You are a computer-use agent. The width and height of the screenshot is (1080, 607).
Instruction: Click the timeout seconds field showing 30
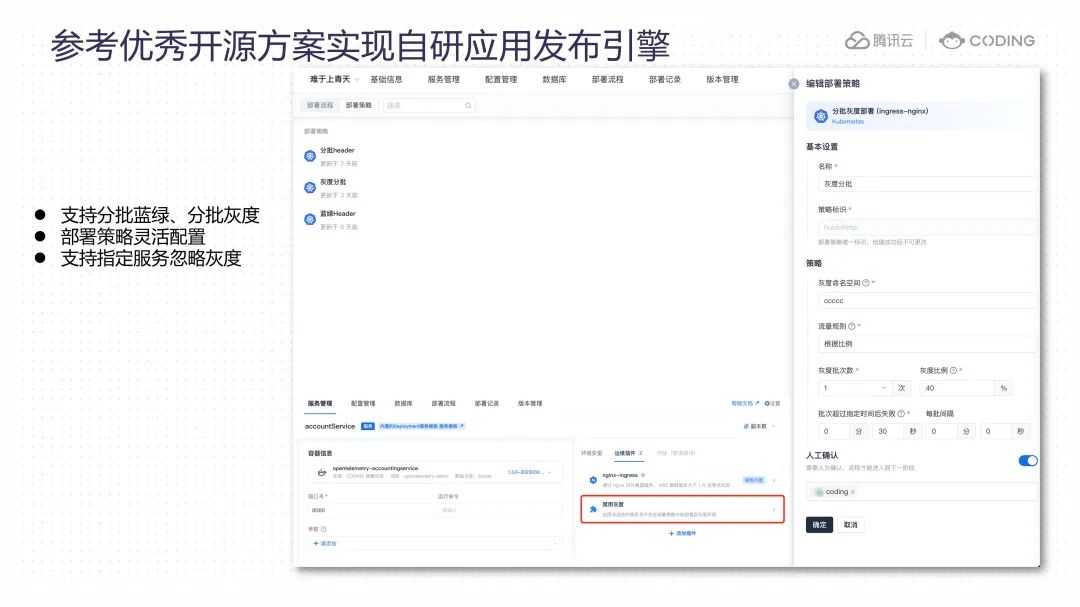(889, 432)
